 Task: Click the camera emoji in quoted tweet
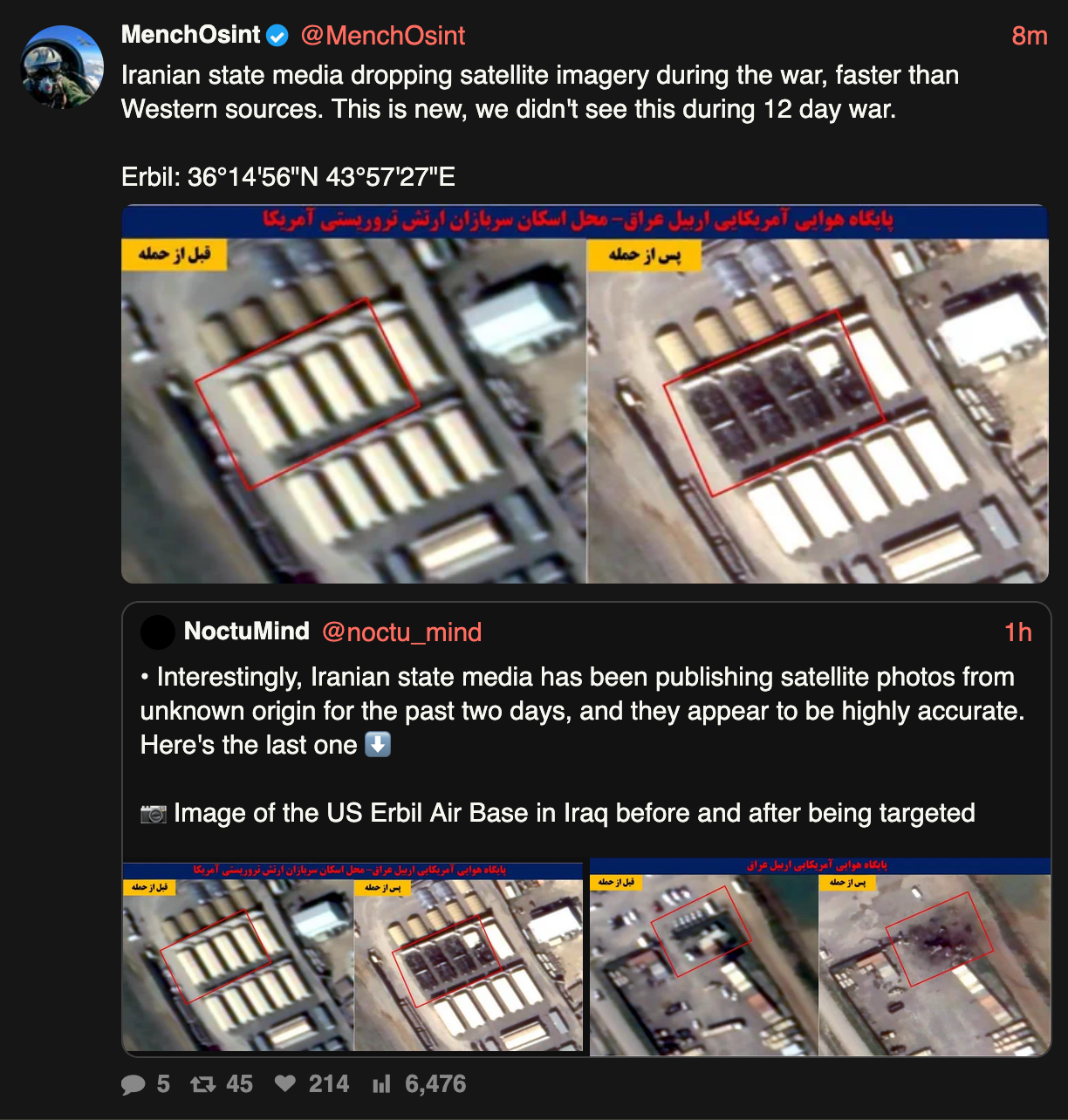(x=154, y=814)
